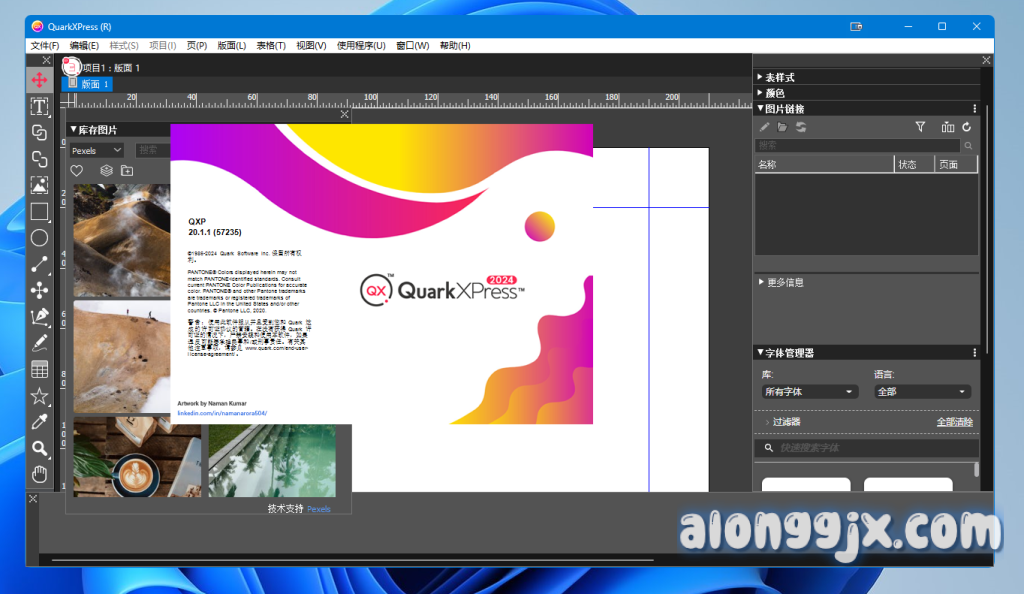
Task: Select the Starburst tool
Action: click(x=39, y=396)
